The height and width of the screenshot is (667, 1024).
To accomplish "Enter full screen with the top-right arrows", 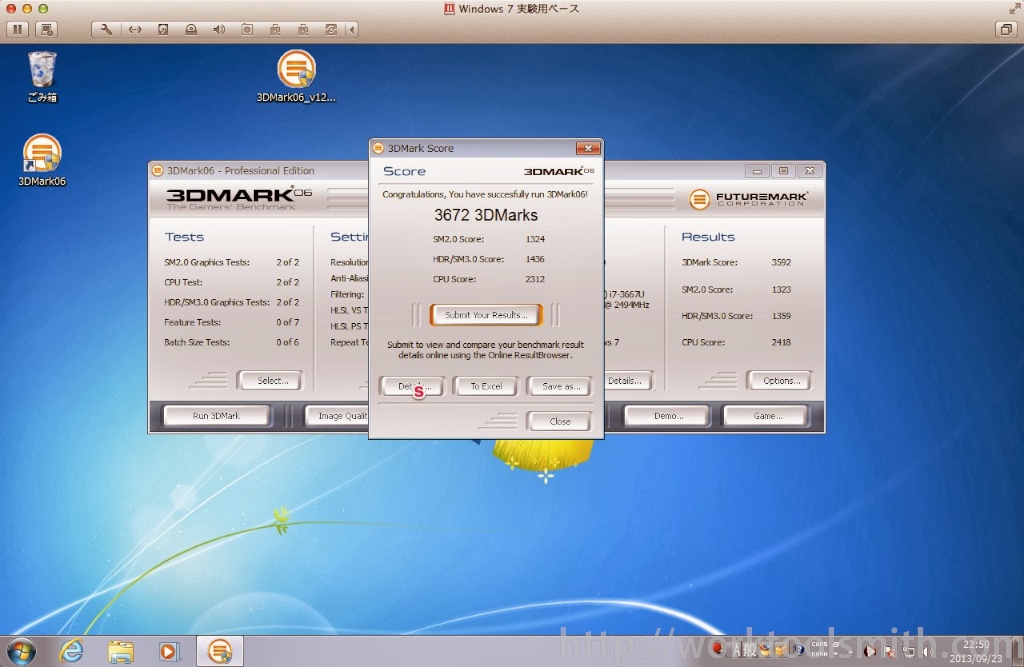I will 1014,8.
